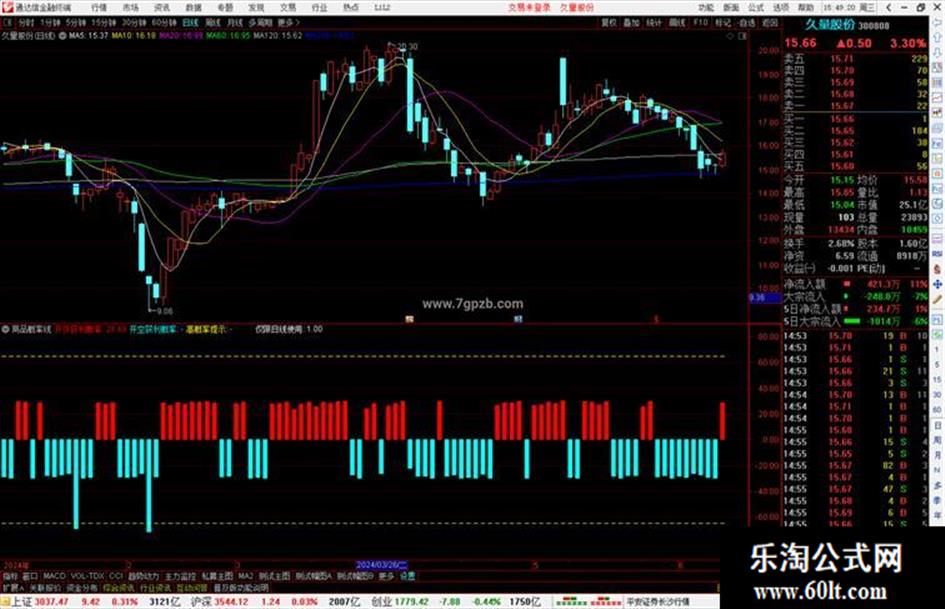Click the left arrow icon in right sidebar
Viewport: 945px width, 609px height.
click(x=938, y=22)
